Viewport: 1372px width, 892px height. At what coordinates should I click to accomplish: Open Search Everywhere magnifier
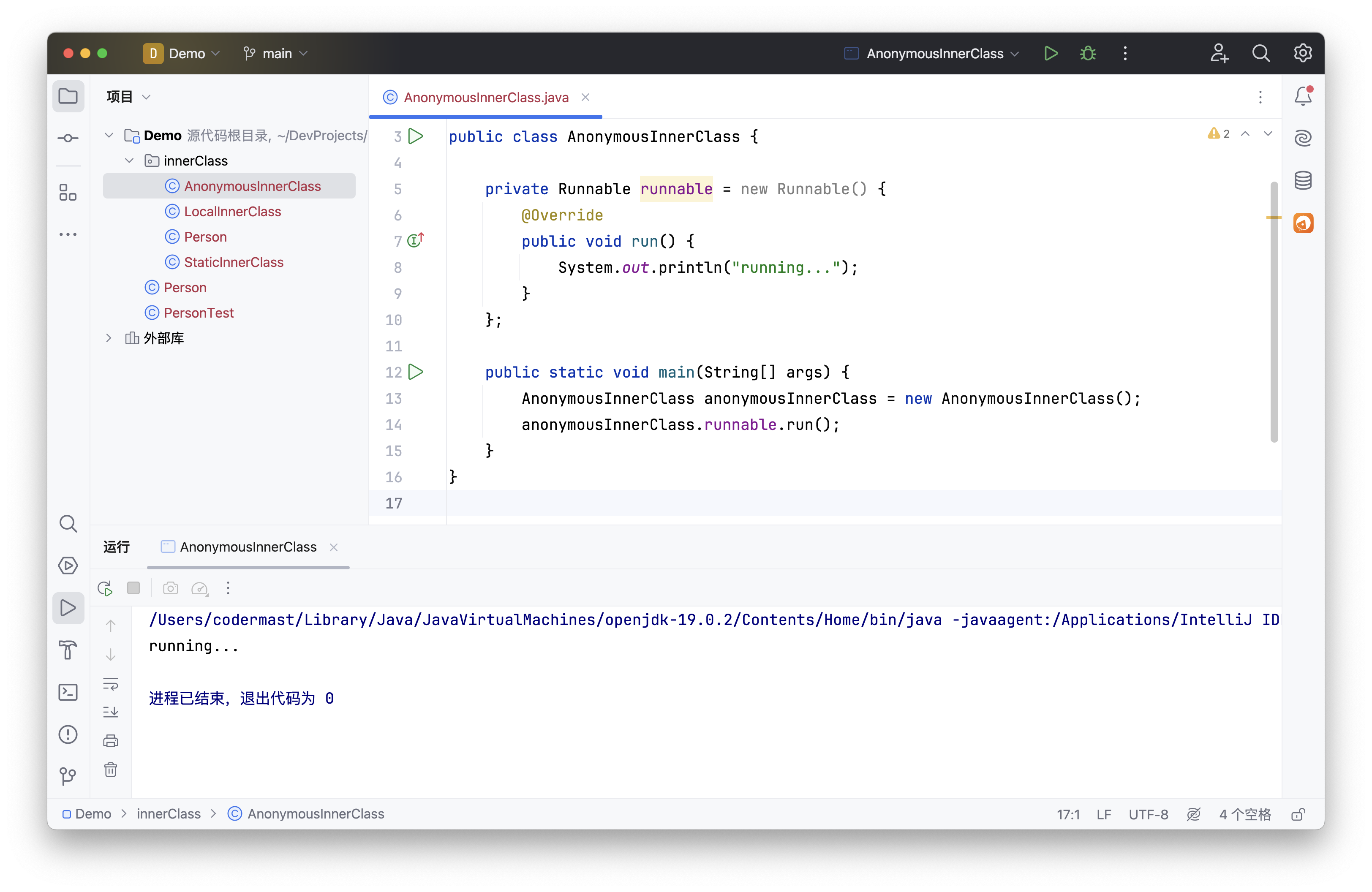pos(1261,54)
